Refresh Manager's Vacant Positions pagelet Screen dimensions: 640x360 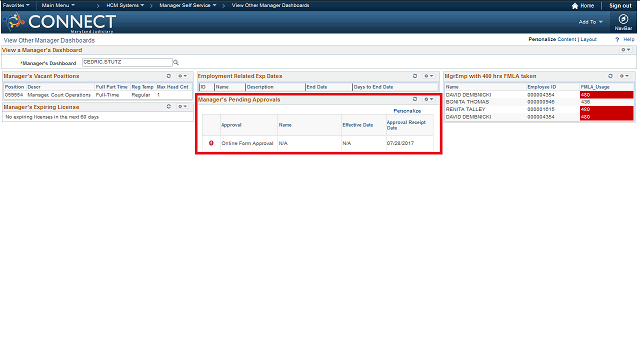tap(169, 76)
